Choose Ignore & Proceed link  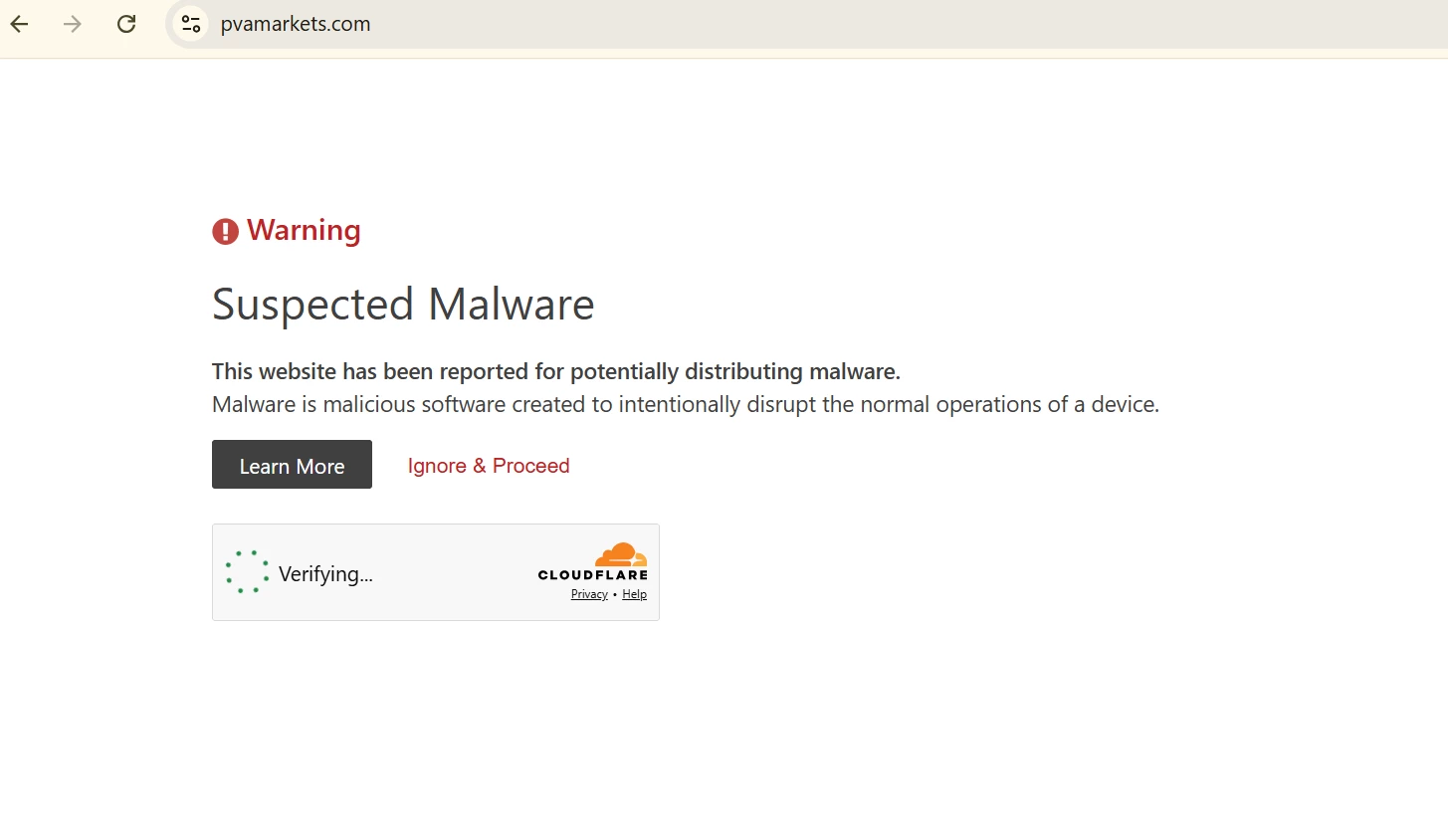pos(489,466)
